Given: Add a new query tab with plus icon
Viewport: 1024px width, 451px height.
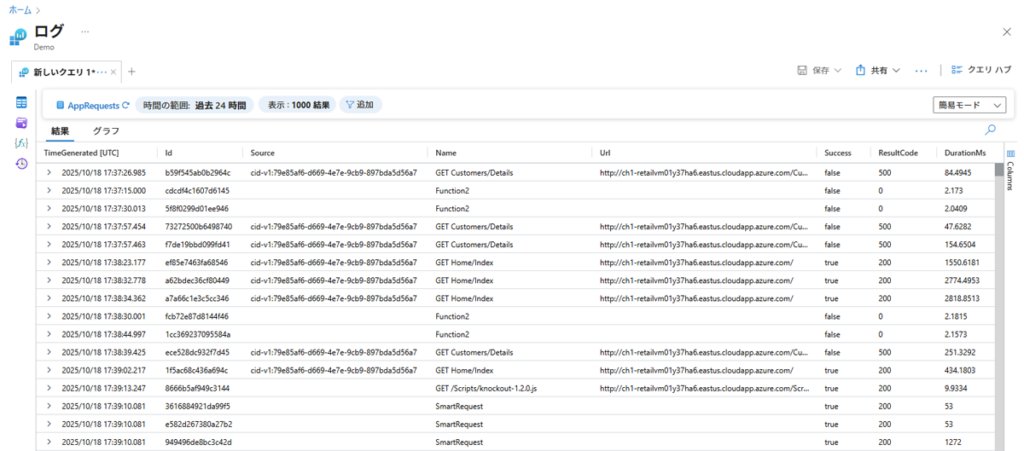Looking at the screenshot, I should point(131,71).
